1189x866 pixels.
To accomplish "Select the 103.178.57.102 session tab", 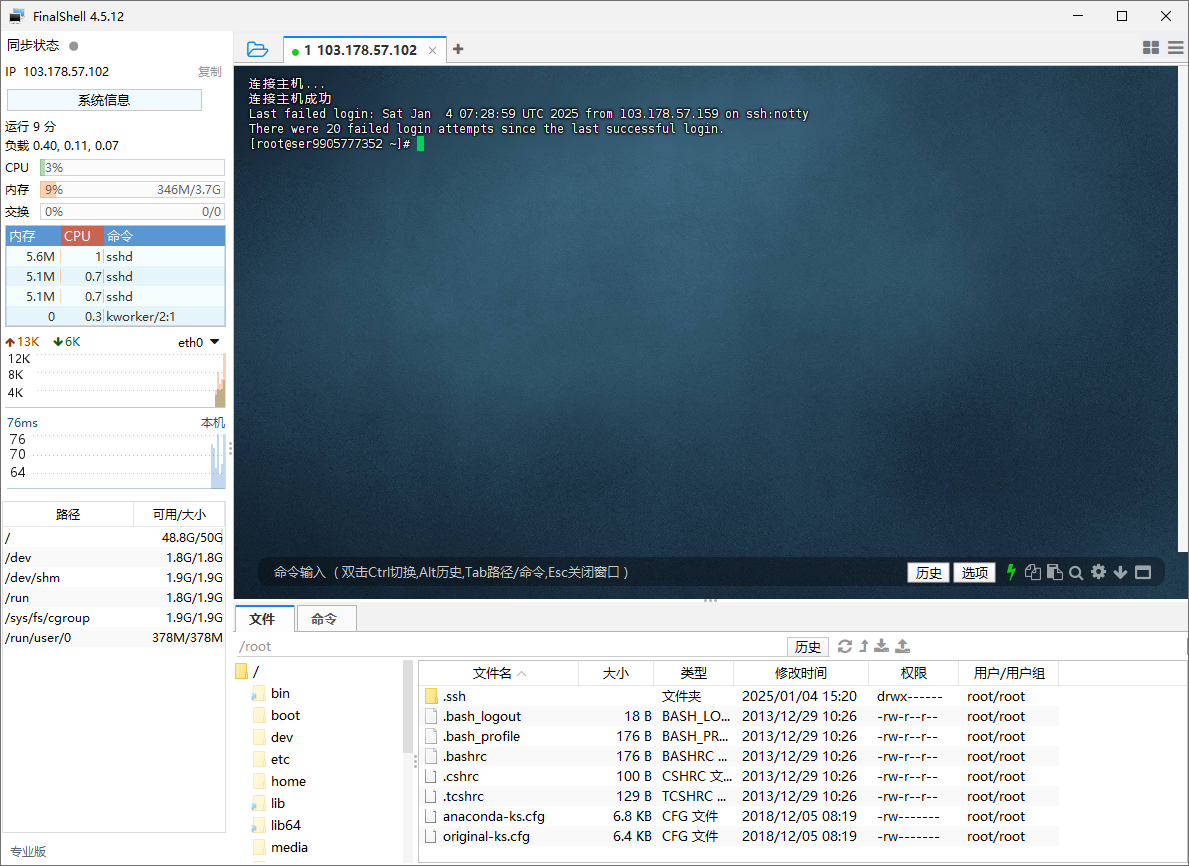I will pyautogui.click(x=360, y=50).
